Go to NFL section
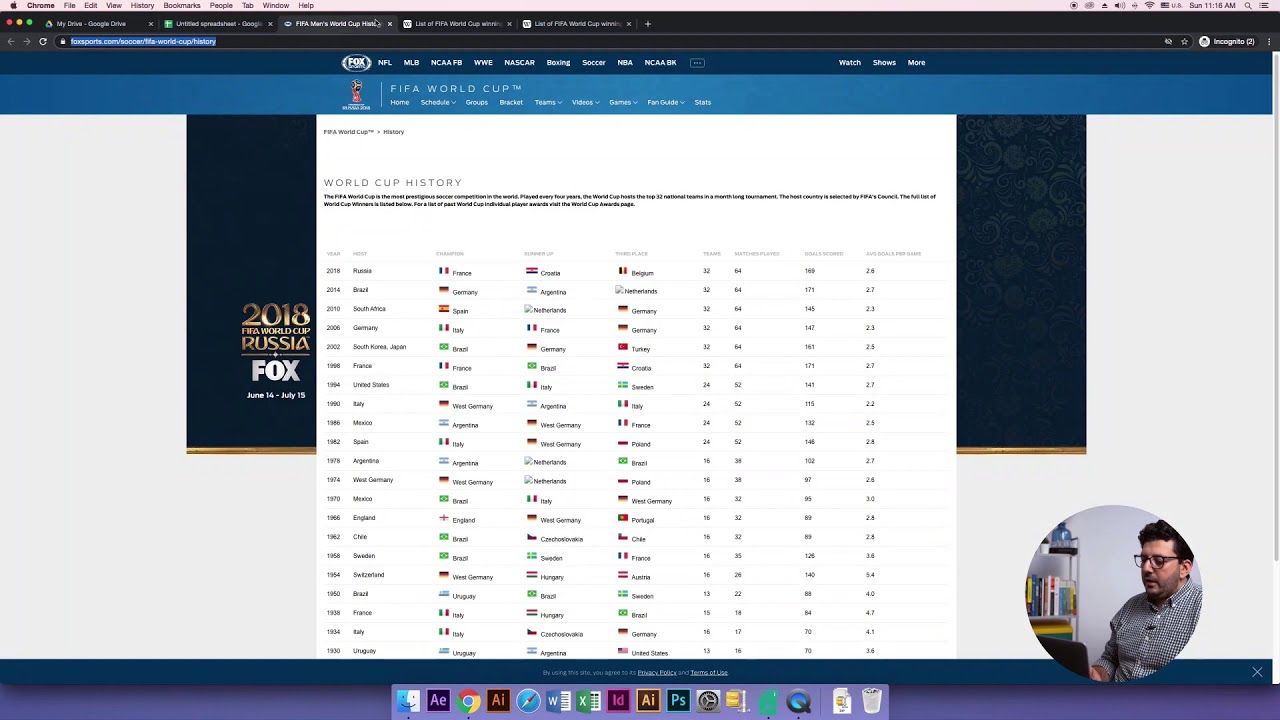The width and height of the screenshot is (1280, 720). pos(385,62)
